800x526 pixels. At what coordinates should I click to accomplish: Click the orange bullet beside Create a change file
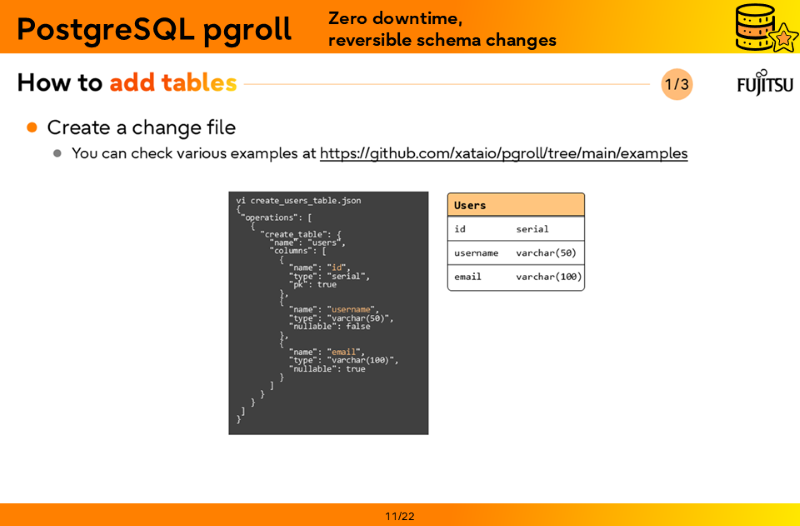[32, 127]
